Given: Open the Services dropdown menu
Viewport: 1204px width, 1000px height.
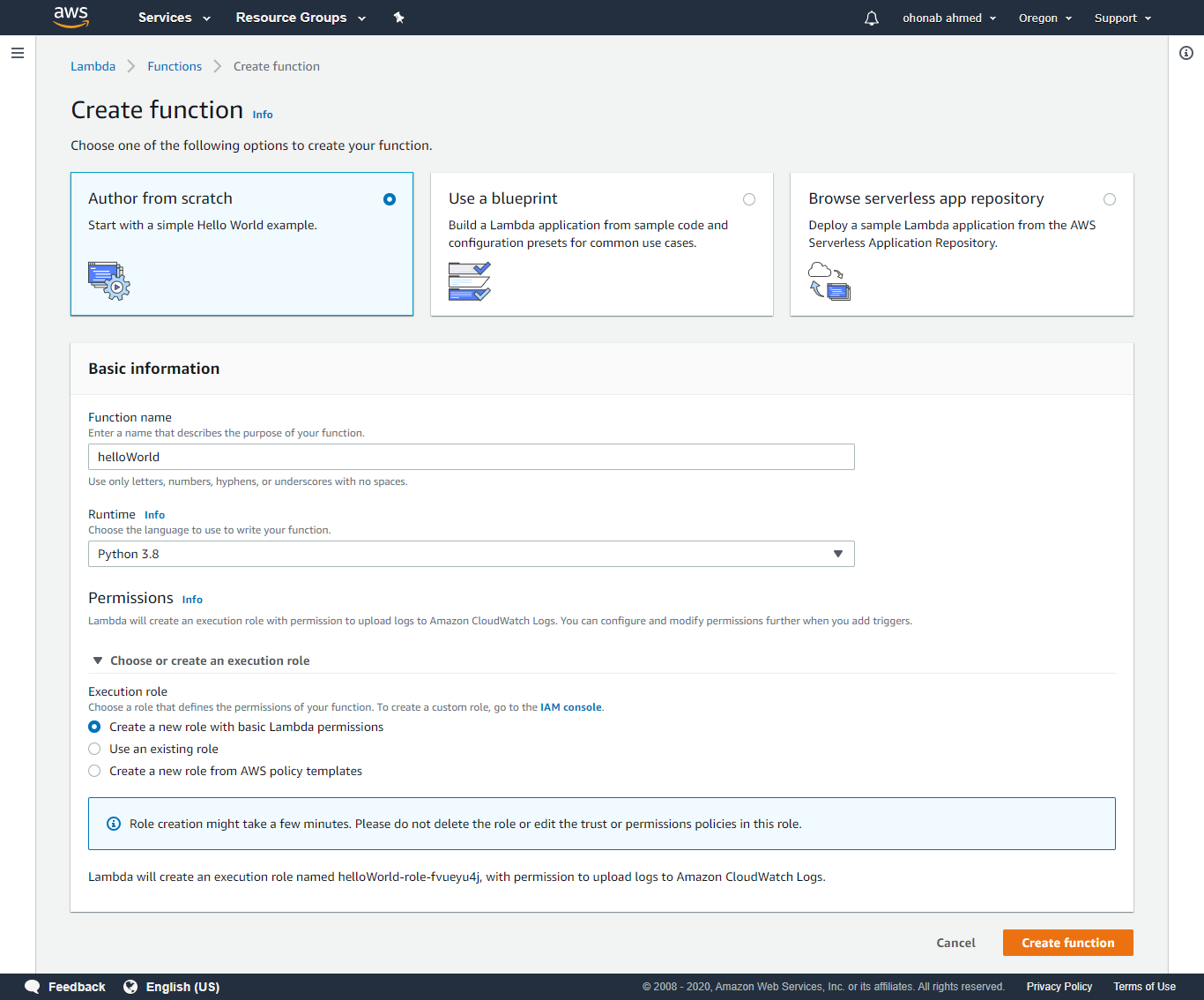Looking at the screenshot, I should [x=175, y=18].
